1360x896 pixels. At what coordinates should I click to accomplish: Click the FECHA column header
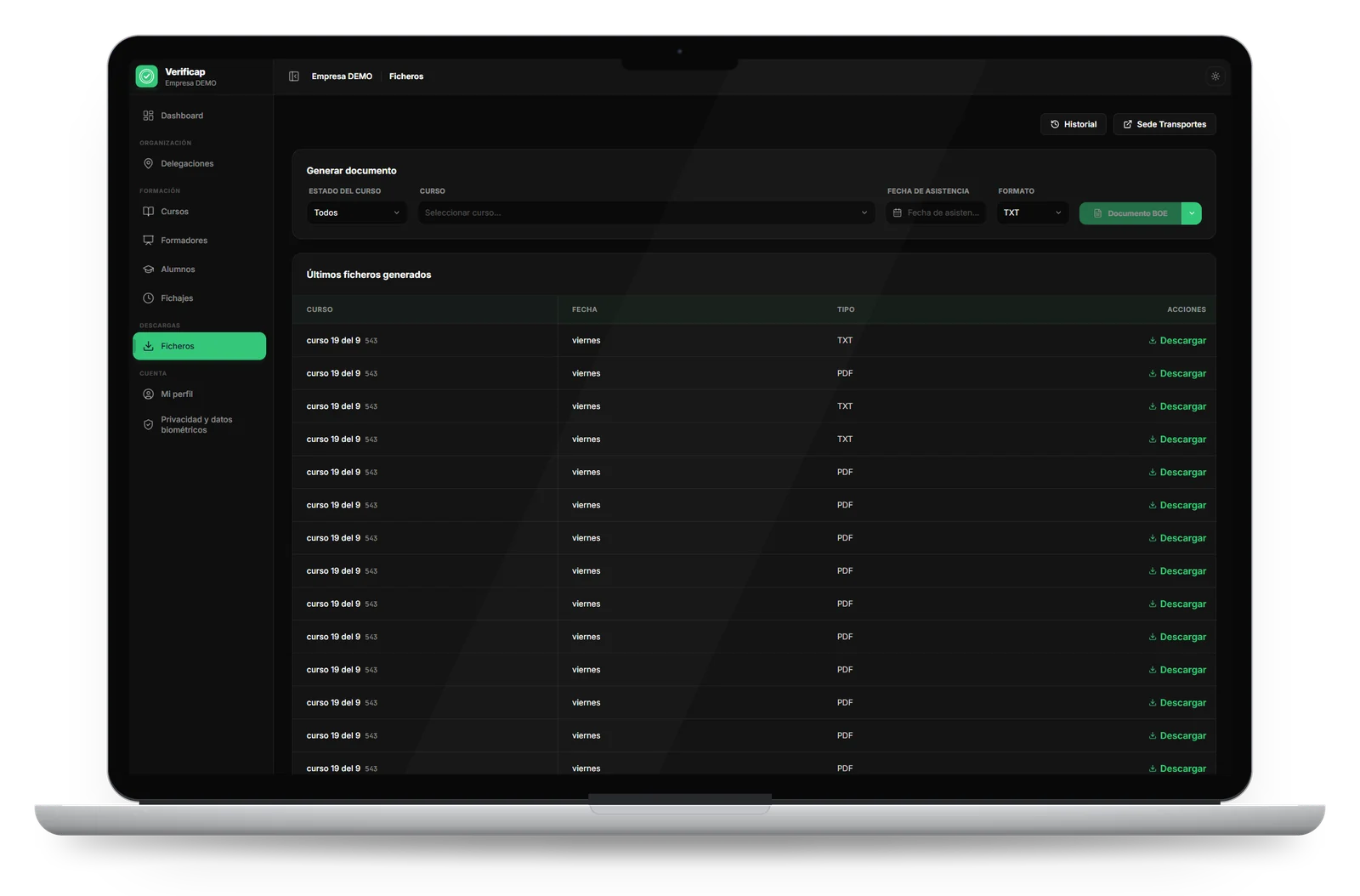(585, 309)
